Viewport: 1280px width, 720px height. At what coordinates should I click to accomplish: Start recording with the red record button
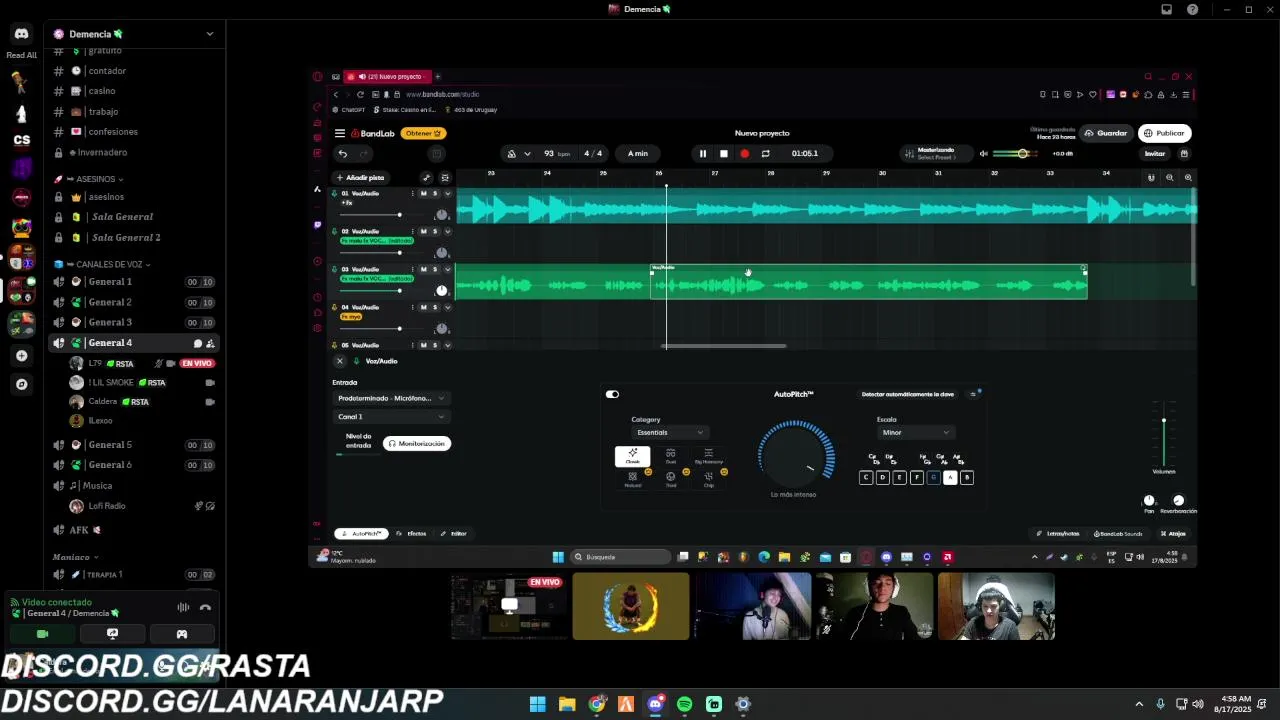click(x=744, y=154)
